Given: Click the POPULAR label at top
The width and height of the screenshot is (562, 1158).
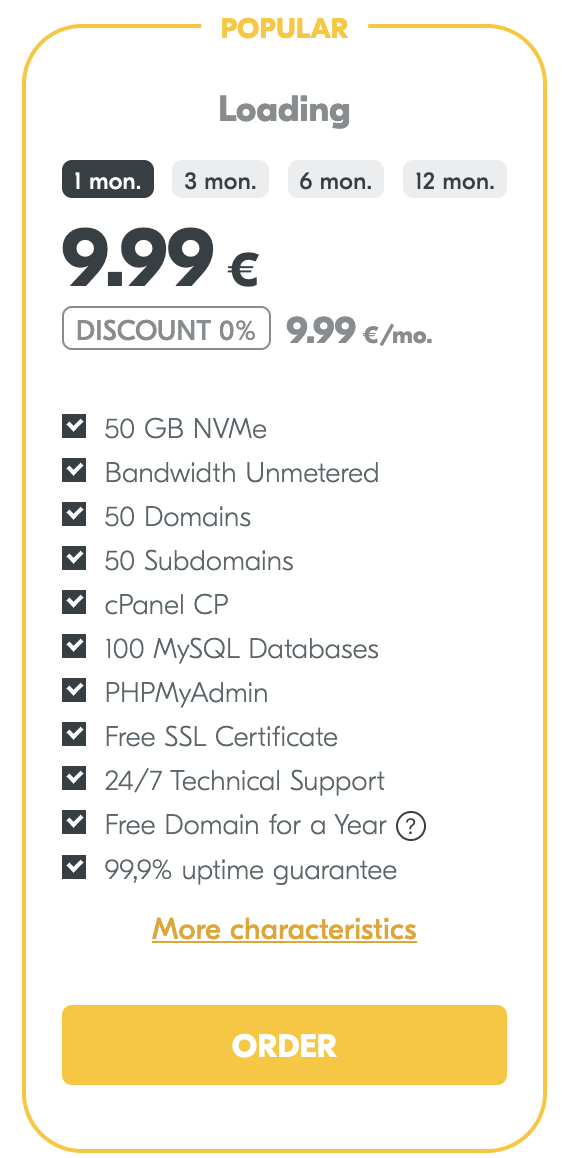Looking at the screenshot, I should [x=284, y=29].
